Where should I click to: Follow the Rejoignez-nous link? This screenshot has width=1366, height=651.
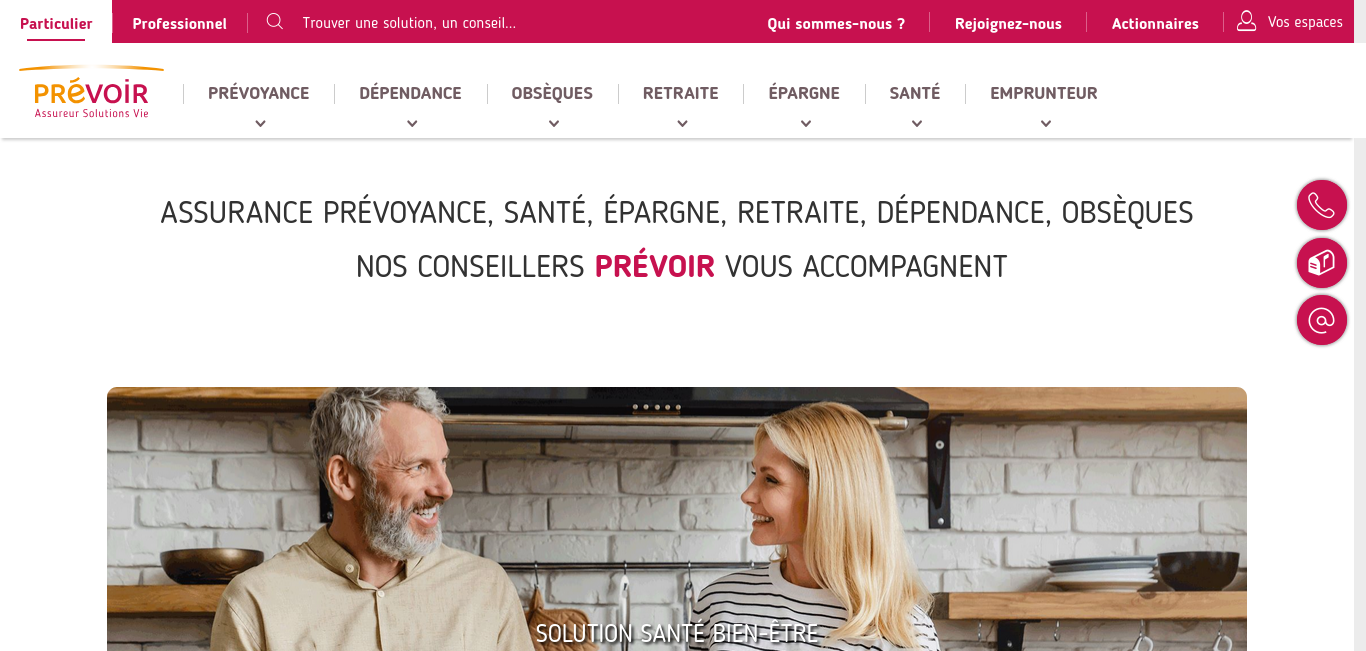[1008, 23]
